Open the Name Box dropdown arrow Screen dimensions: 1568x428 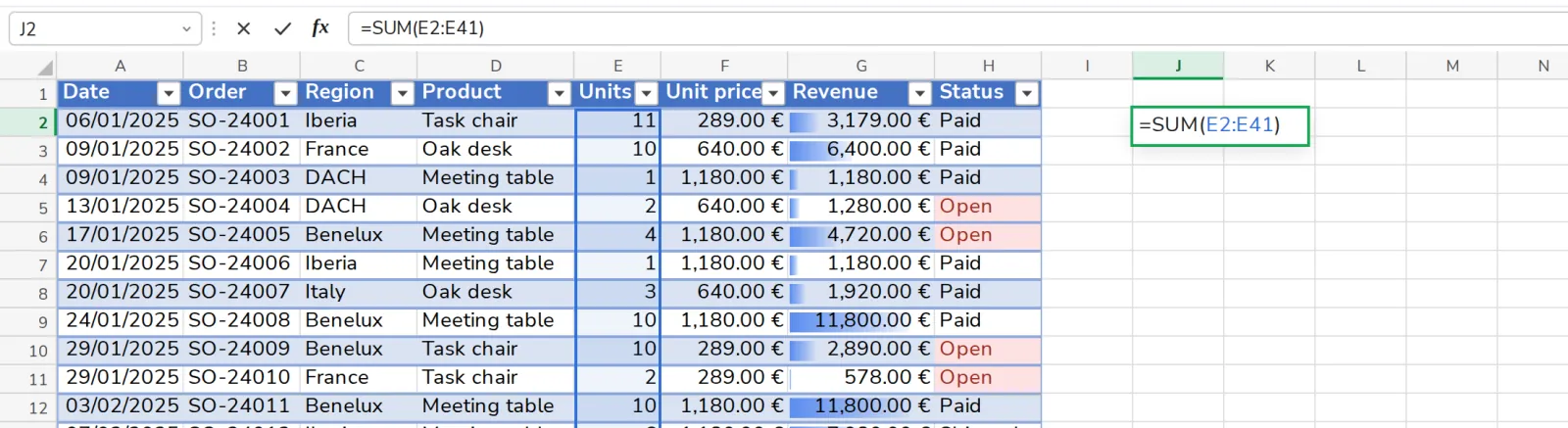tap(186, 29)
